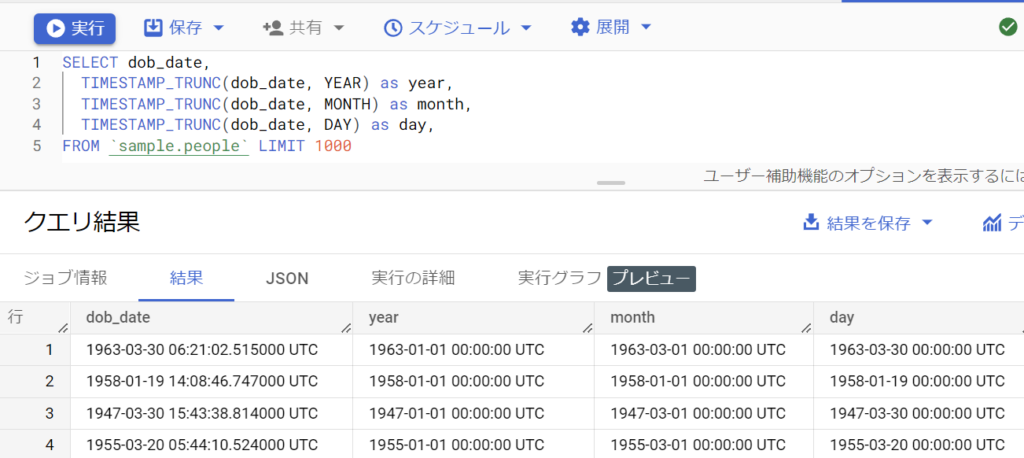Image resolution: width=1024 pixels, height=458 pixels.
Task: Click the clock スケジュール icon
Action: (392, 28)
